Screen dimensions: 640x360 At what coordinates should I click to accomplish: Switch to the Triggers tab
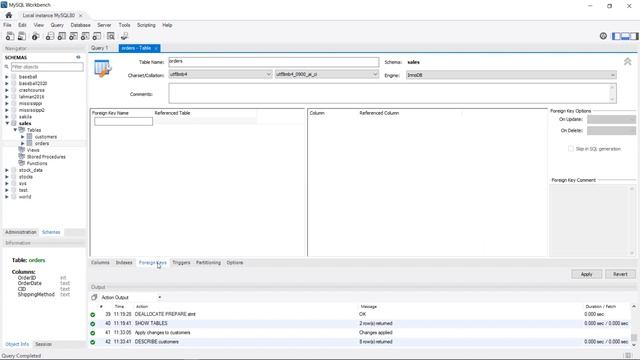click(x=181, y=262)
